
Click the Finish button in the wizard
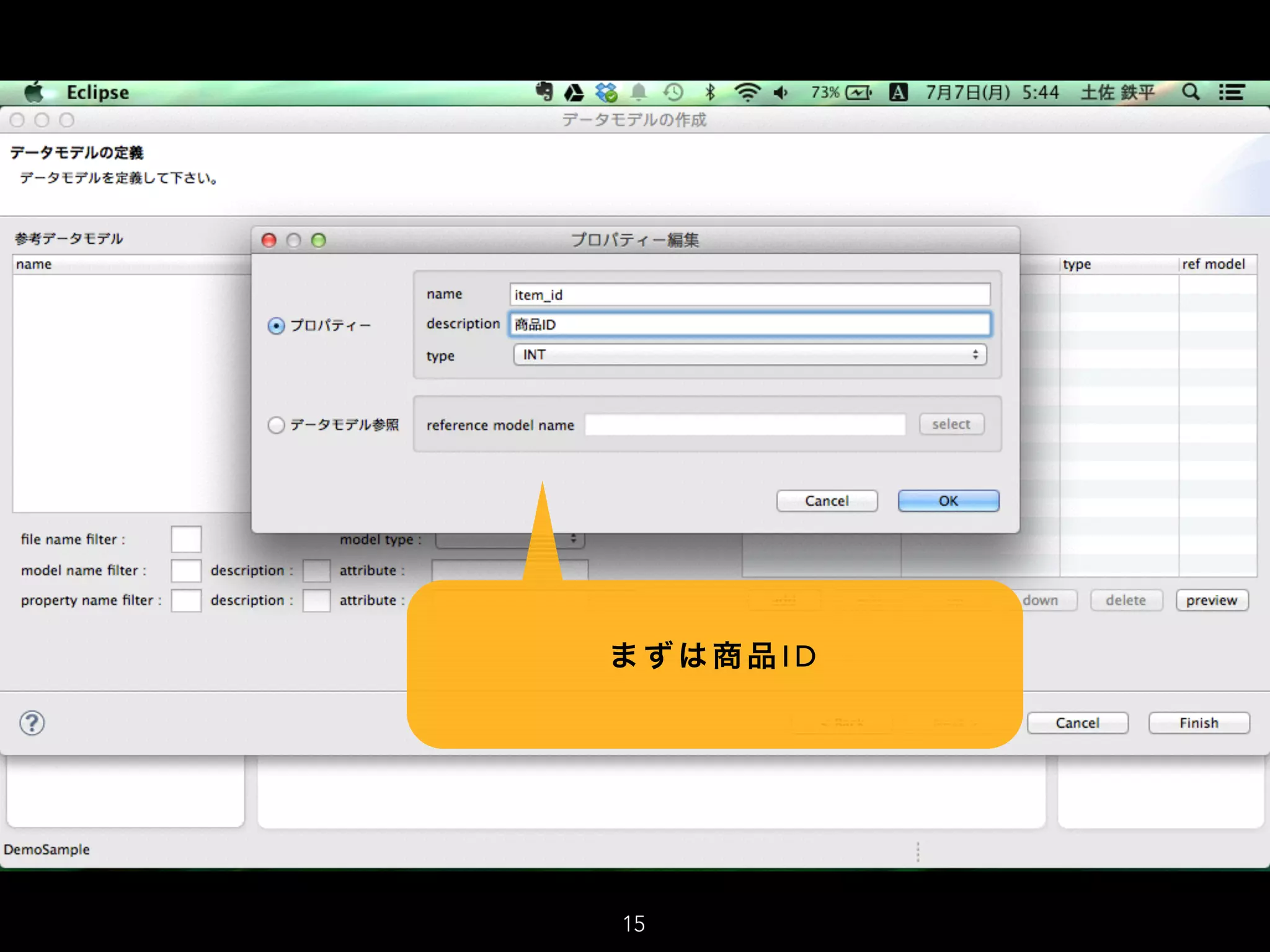(x=1198, y=723)
